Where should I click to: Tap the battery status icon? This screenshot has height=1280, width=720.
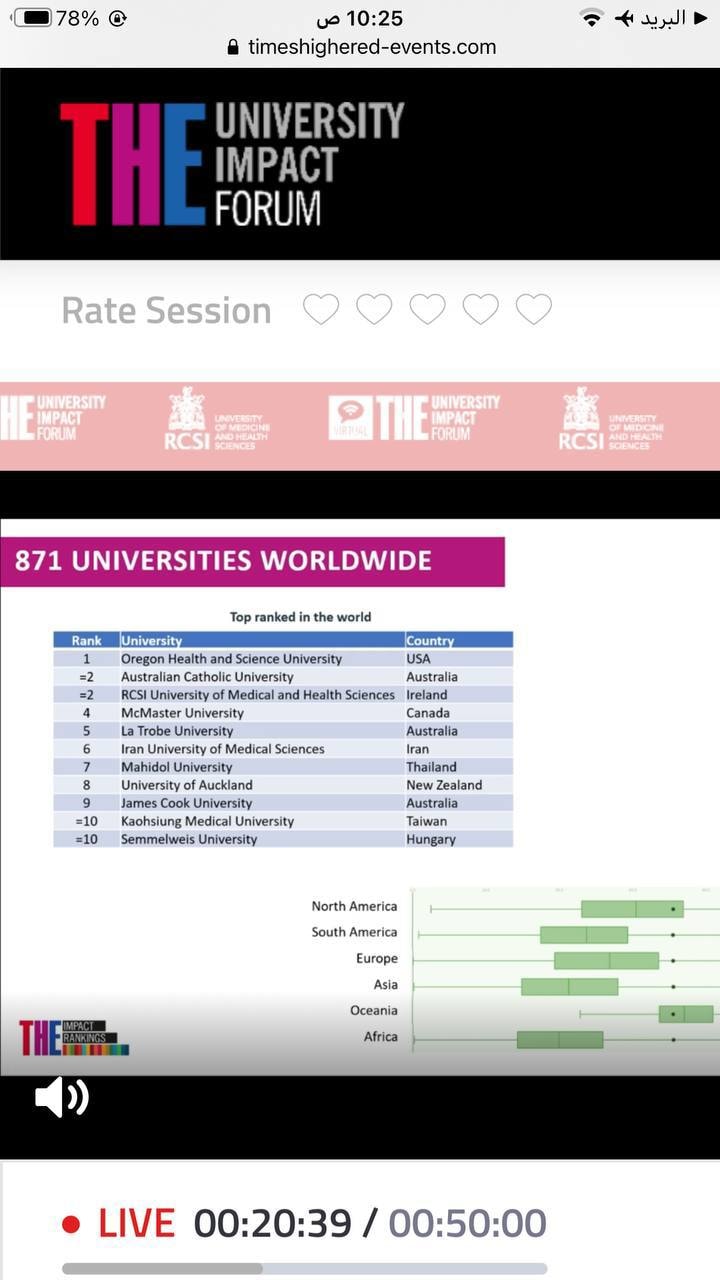(x=32, y=18)
